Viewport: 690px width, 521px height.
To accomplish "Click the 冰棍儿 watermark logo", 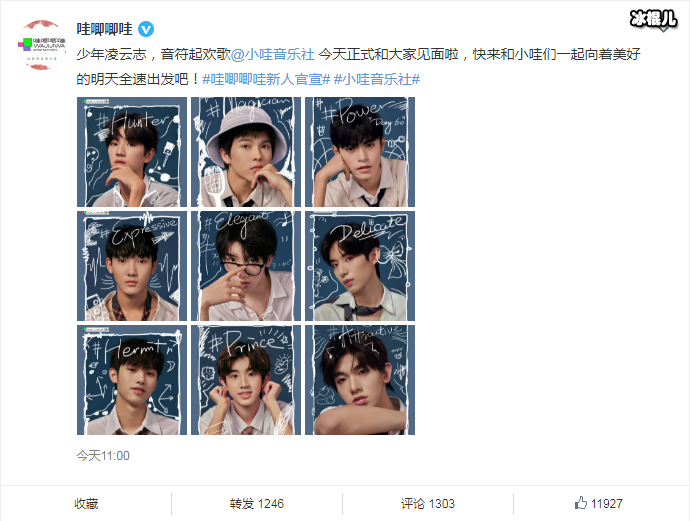I will click(x=653, y=20).
